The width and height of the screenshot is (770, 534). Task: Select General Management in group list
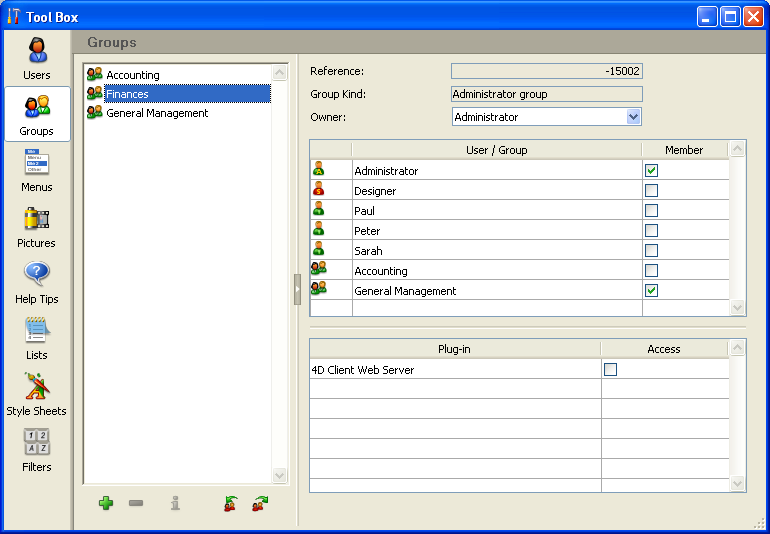click(157, 113)
